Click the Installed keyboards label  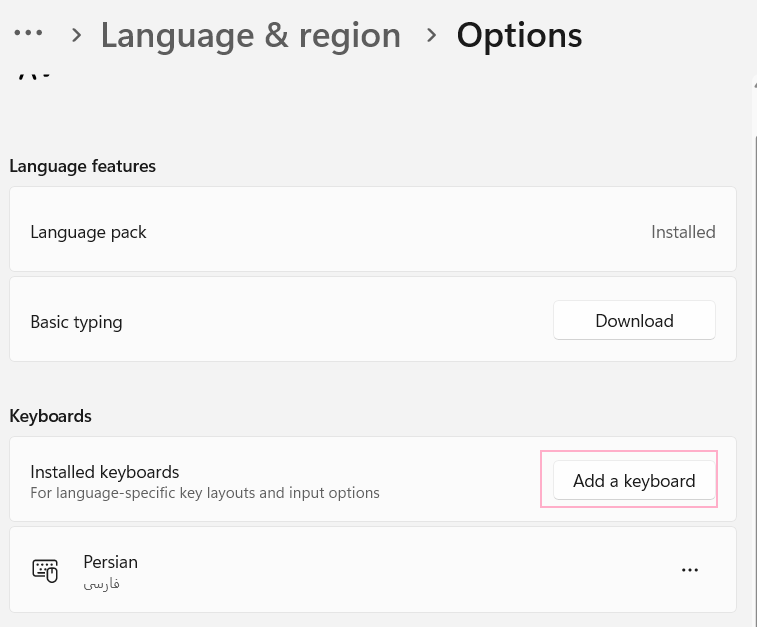(x=105, y=472)
